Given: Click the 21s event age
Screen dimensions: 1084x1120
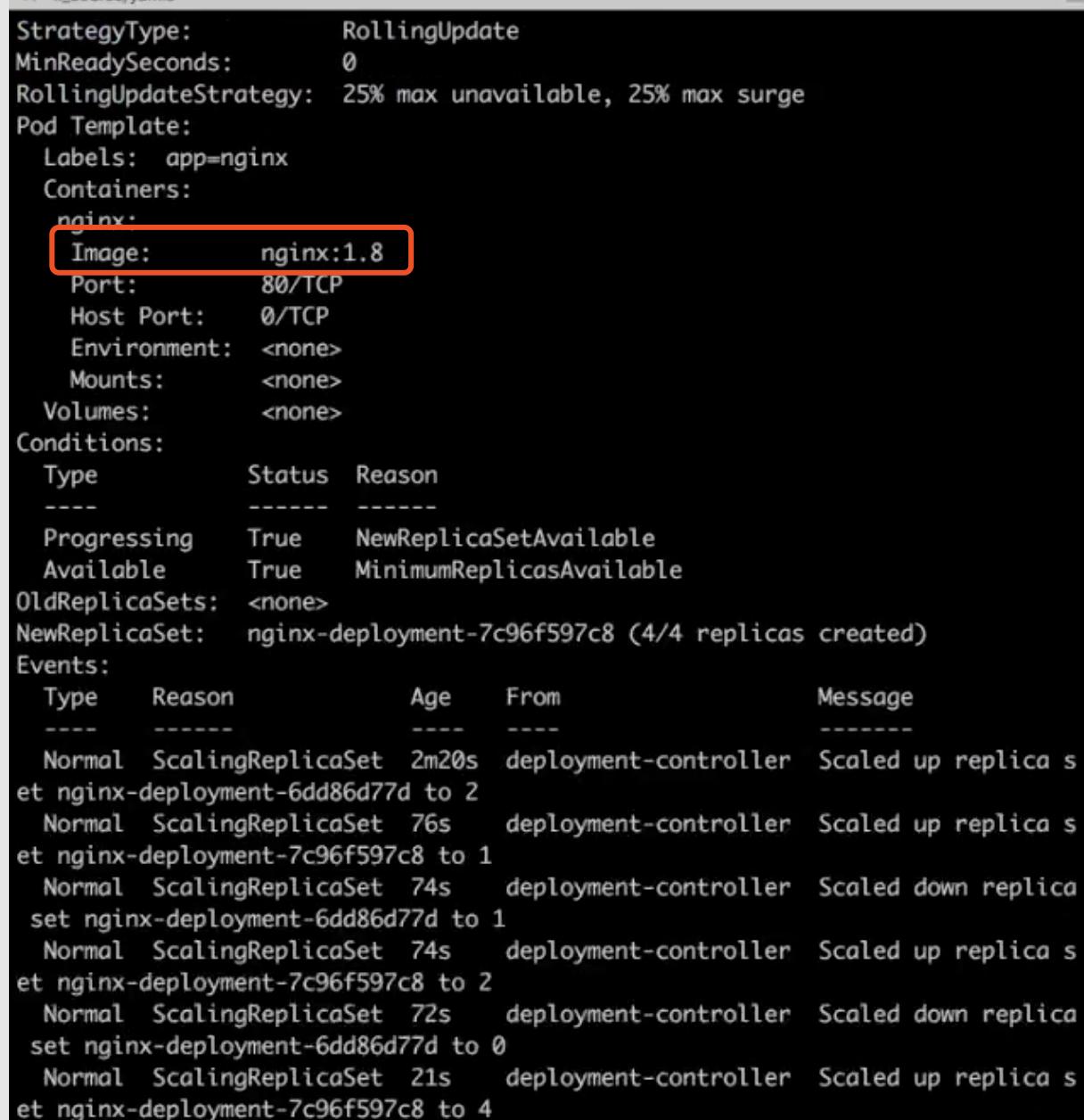Looking at the screenshot, I should click(x=431, y=1077).
